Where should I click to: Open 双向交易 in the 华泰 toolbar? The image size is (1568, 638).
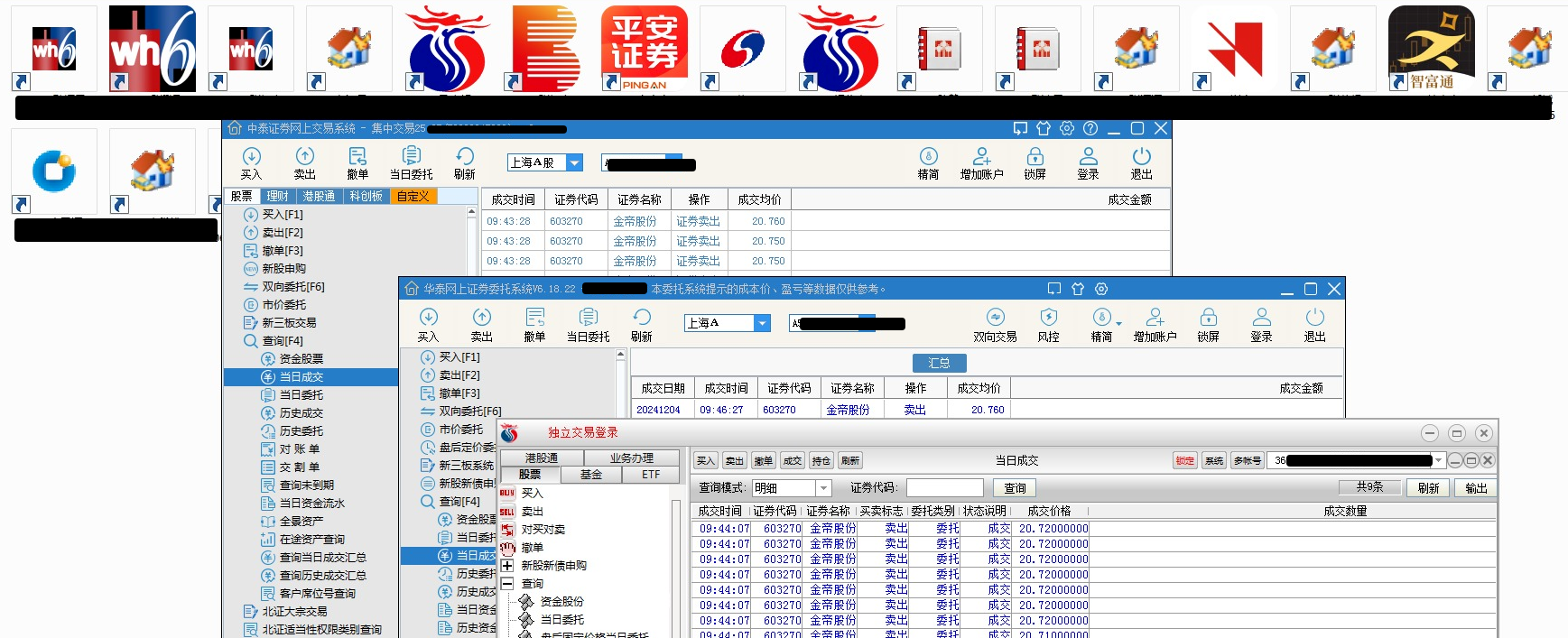click(996, 325)
